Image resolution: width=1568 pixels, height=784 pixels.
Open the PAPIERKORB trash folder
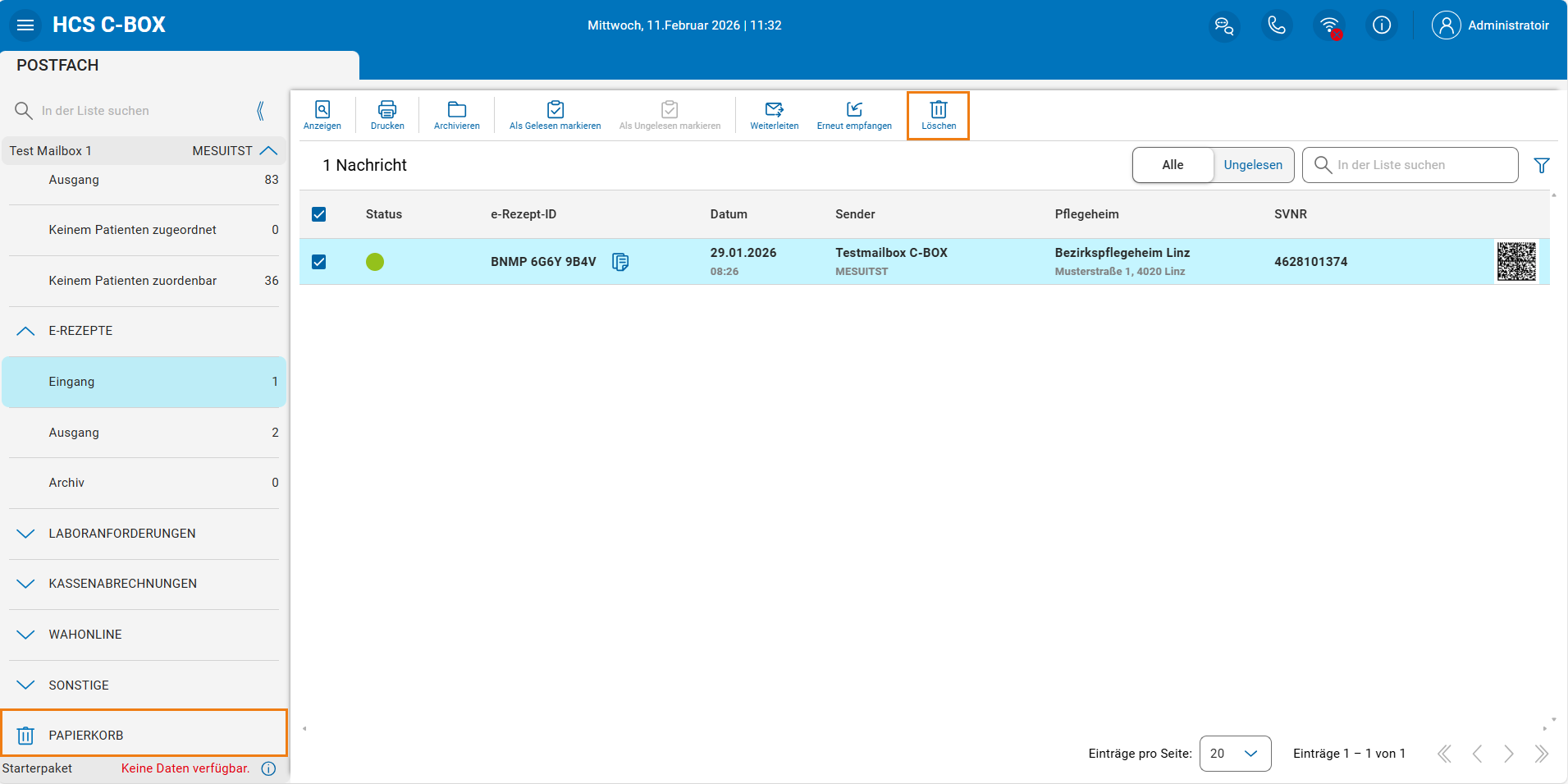pos(144,733)
